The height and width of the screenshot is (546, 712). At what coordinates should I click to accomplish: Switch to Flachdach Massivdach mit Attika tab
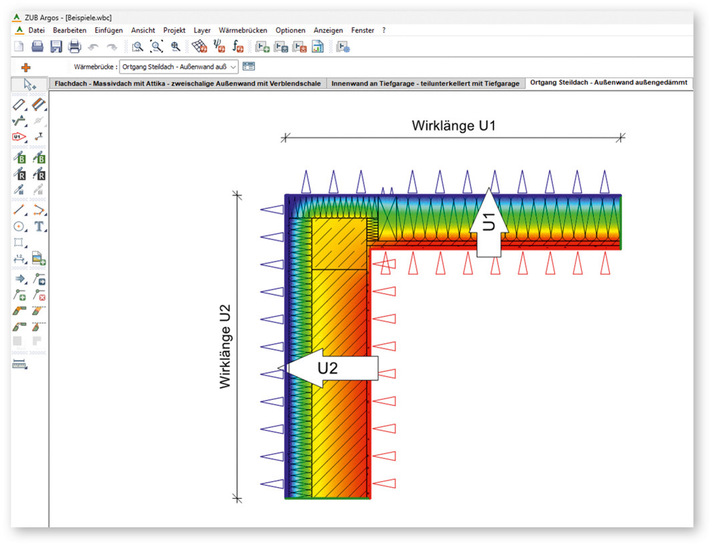[x=188, y=84]
